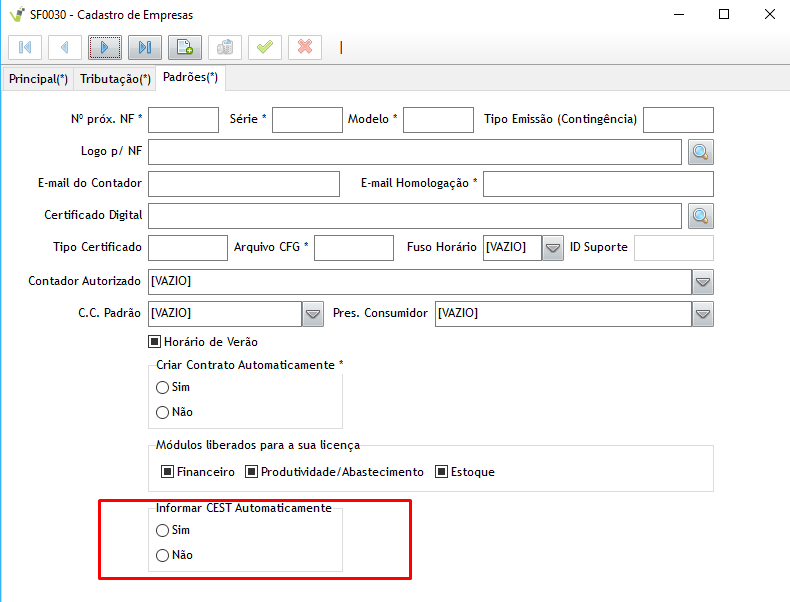This screenshot has width=790, height=602.
Task: Click magnifier icon beside Certificado Digital
Action: (701, 216)
